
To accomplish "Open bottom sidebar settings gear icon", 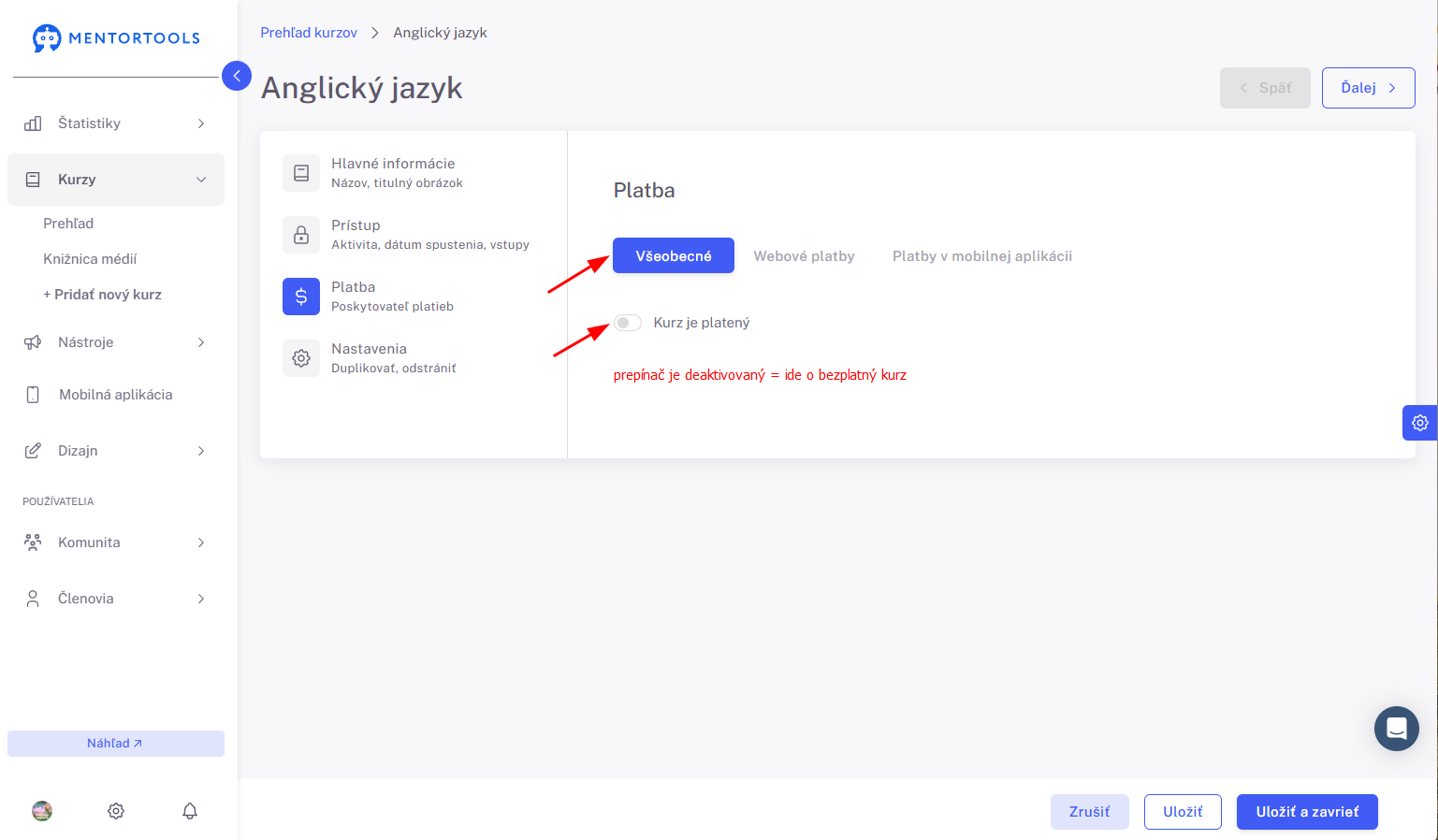I will click(x=116, y=811).
